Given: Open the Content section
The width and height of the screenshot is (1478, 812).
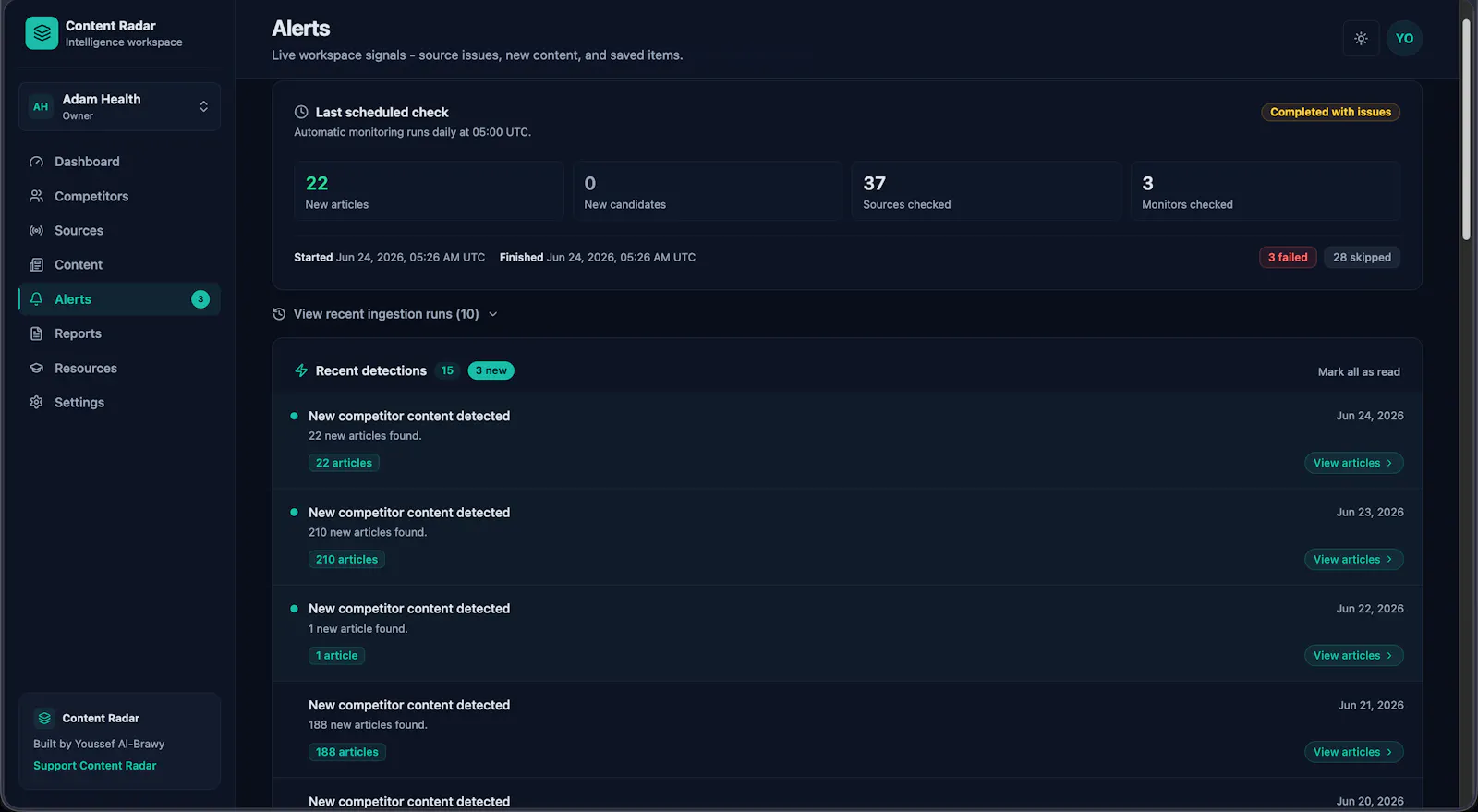Looking at the screenshot, I should [119, 265].
